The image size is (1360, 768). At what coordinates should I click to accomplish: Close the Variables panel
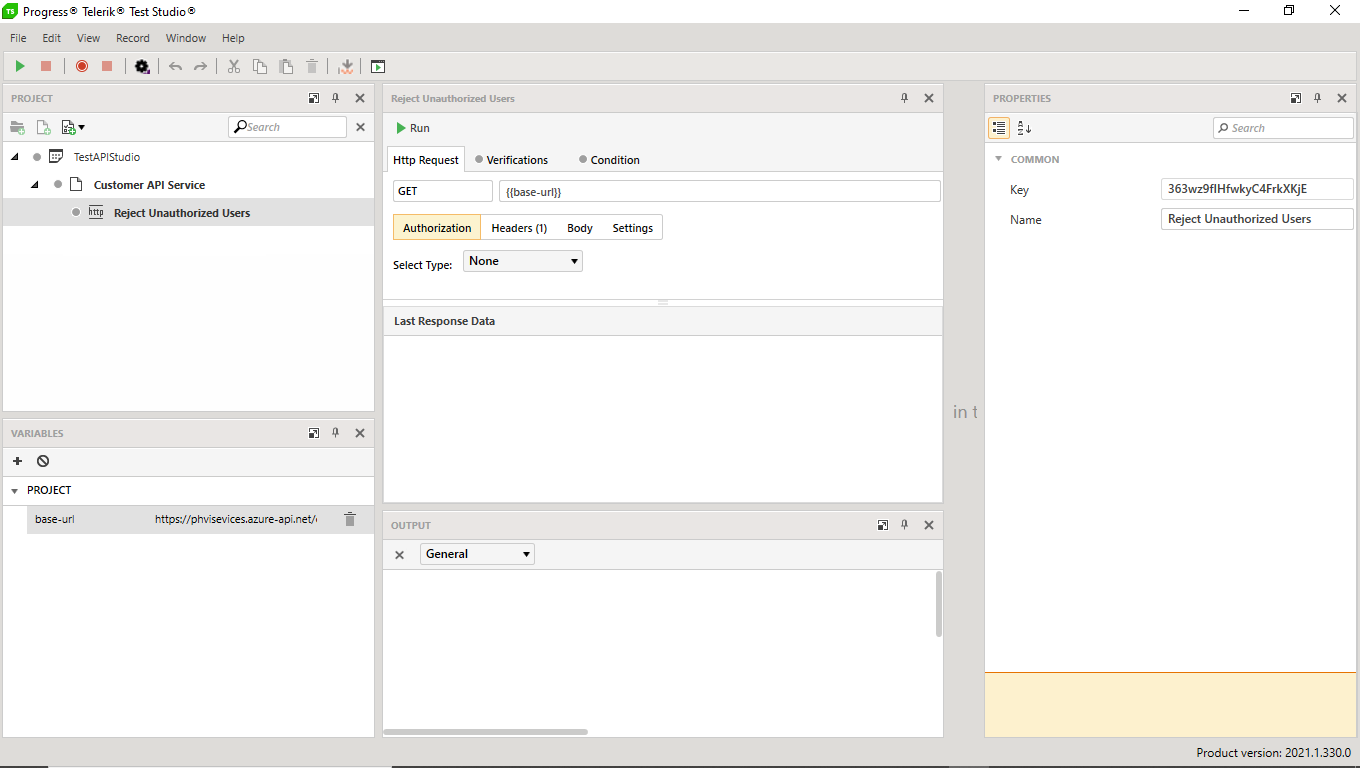click(x=360, y=433)
